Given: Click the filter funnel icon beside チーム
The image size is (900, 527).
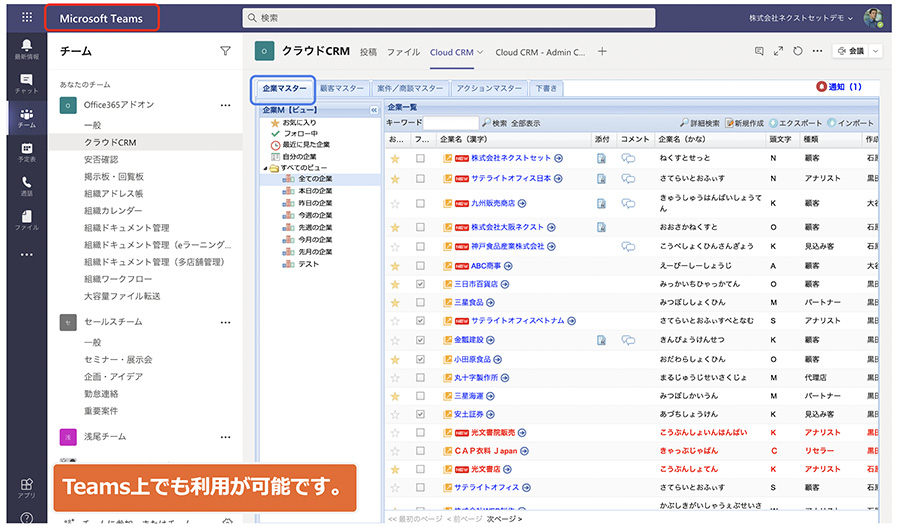Looking at the screenshot, I should tap(226, 51).
